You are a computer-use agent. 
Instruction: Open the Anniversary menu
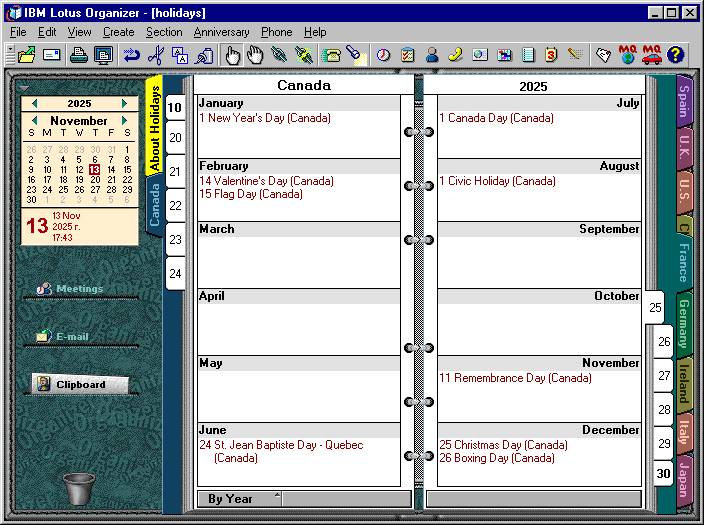(x=221, y=32)
